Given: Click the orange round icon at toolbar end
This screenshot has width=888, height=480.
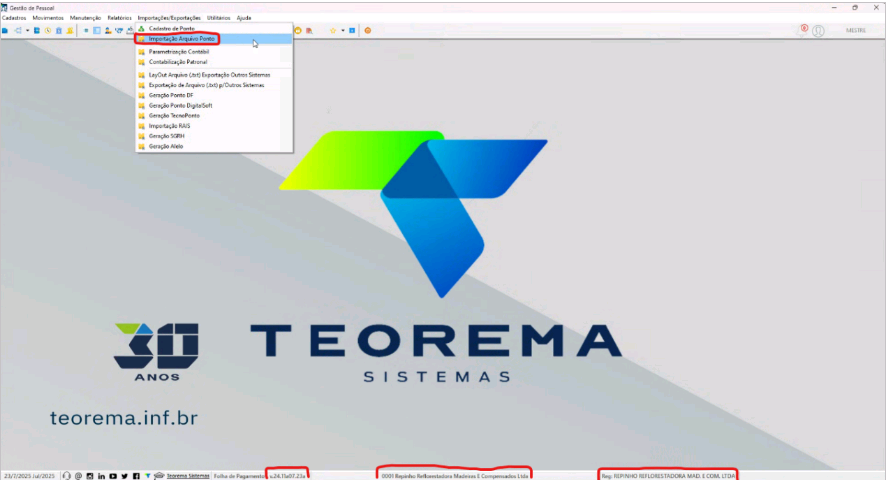Looking at the screenshot, I should 368,31.
